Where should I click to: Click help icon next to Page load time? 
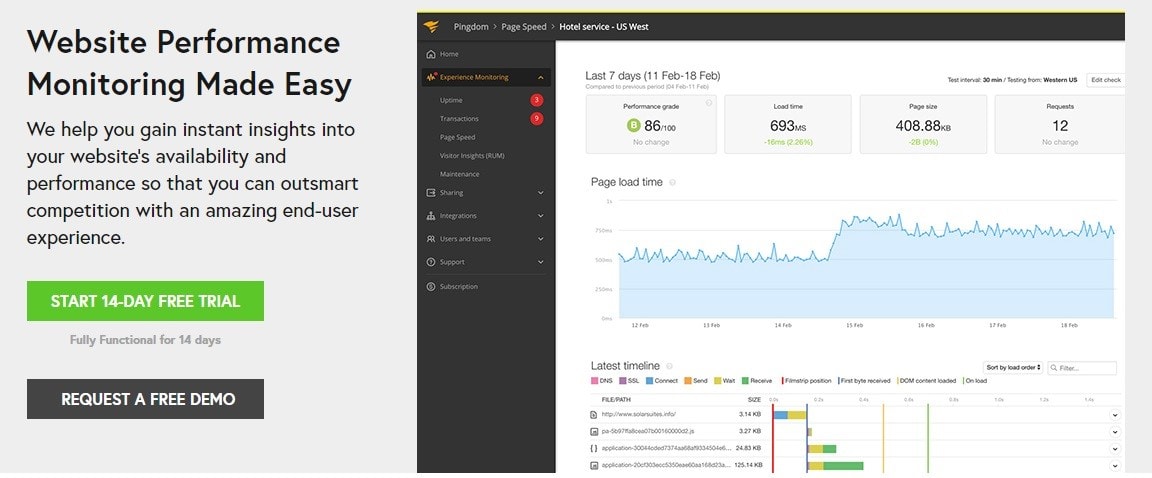click(x=672, y=182)
